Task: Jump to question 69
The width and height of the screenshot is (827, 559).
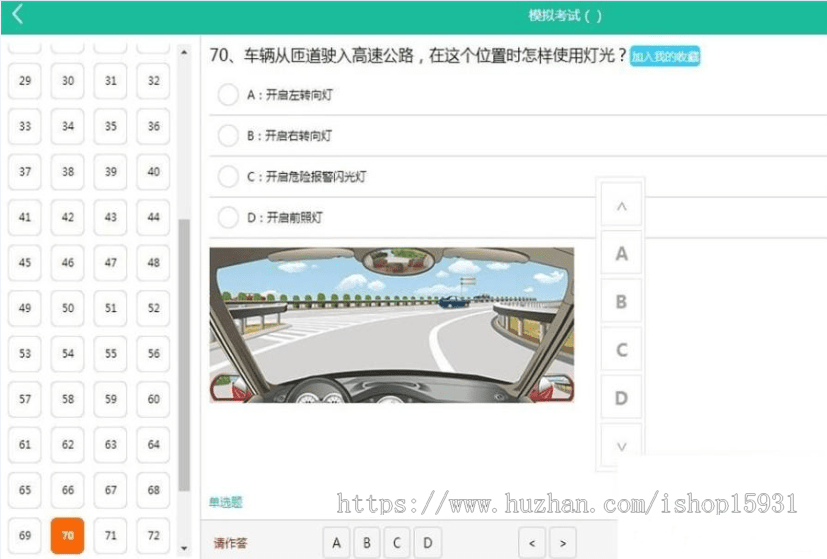Action: coord(25,535)
